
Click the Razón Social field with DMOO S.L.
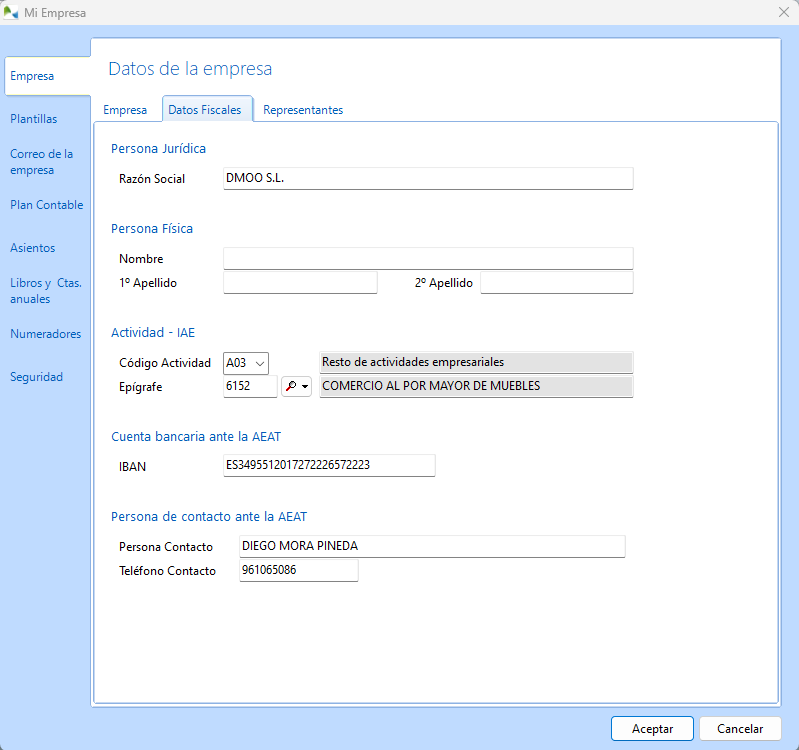point(428,178)
